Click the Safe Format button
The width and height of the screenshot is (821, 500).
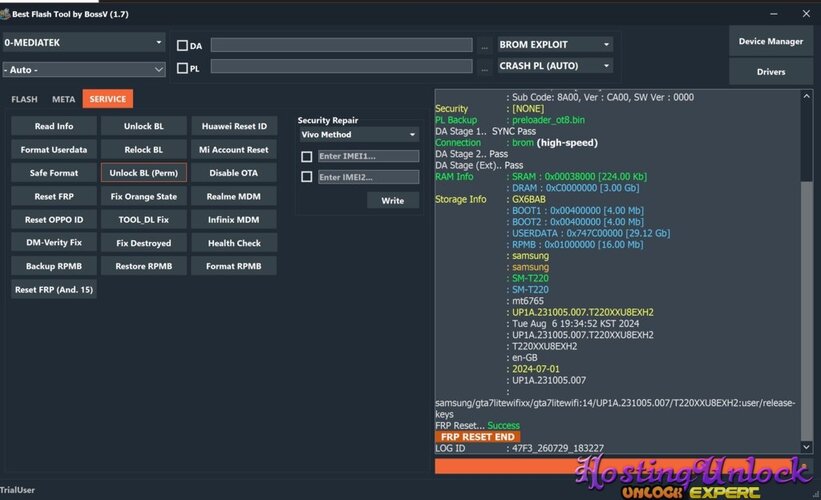54,173
